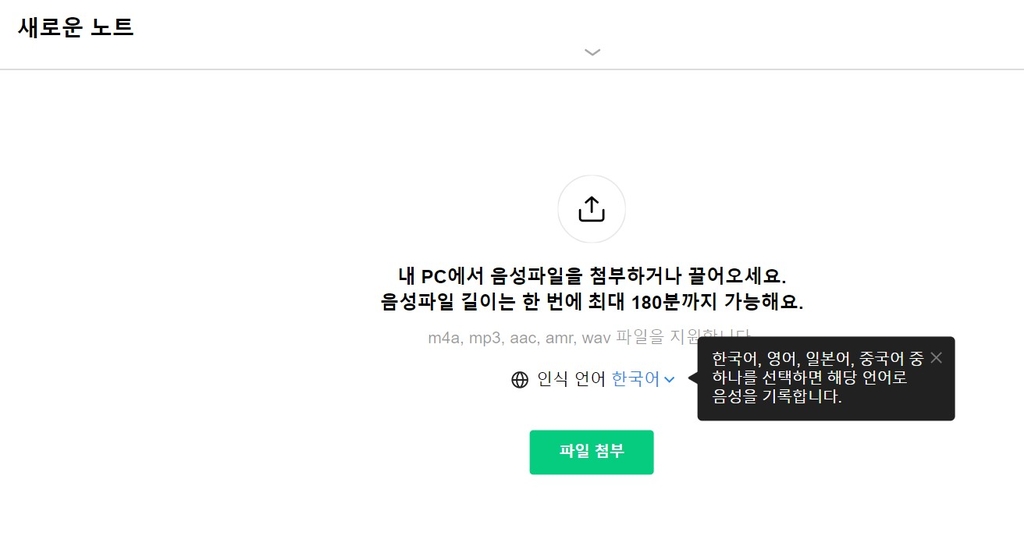
Task: Click the circular upload arrow icon
Action: point(591,209)
